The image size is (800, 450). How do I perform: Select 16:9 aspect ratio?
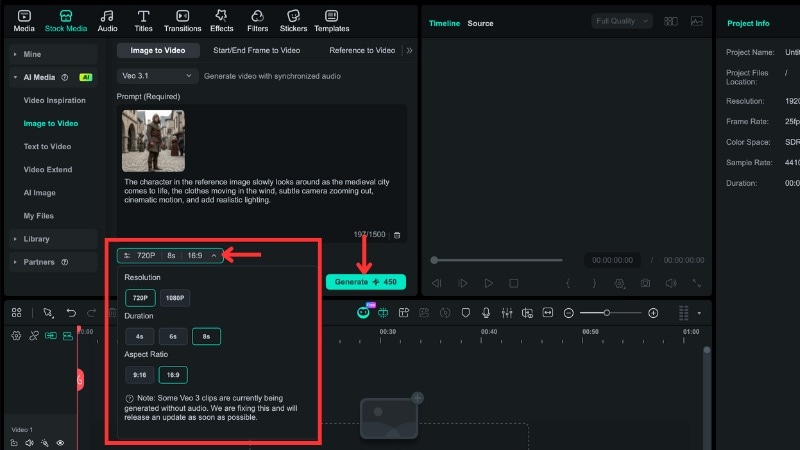[x=173, y=375]
